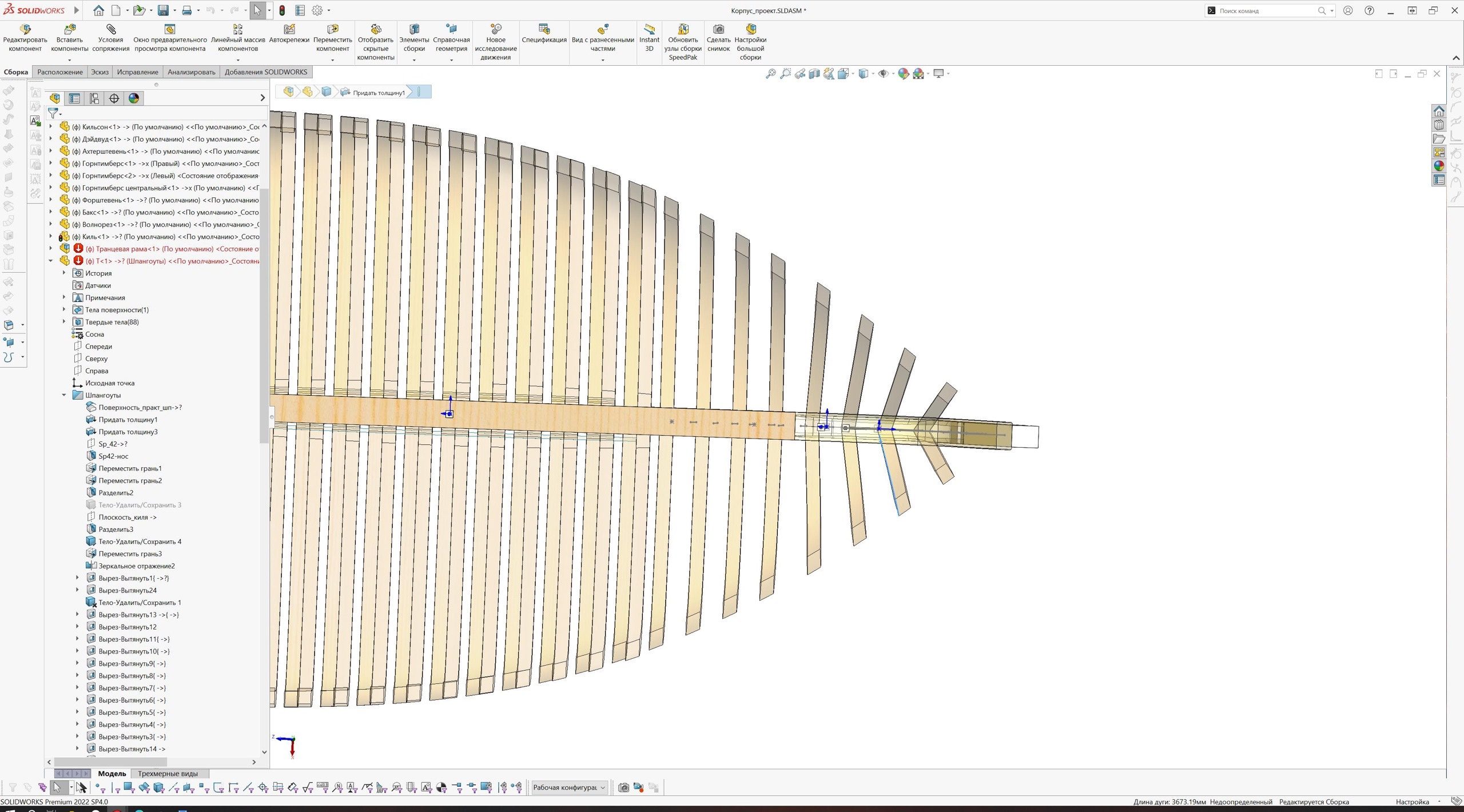Open Спецификация (Bill of Materials) tool
Screen dimensions: 1464x812
point(544,30)
